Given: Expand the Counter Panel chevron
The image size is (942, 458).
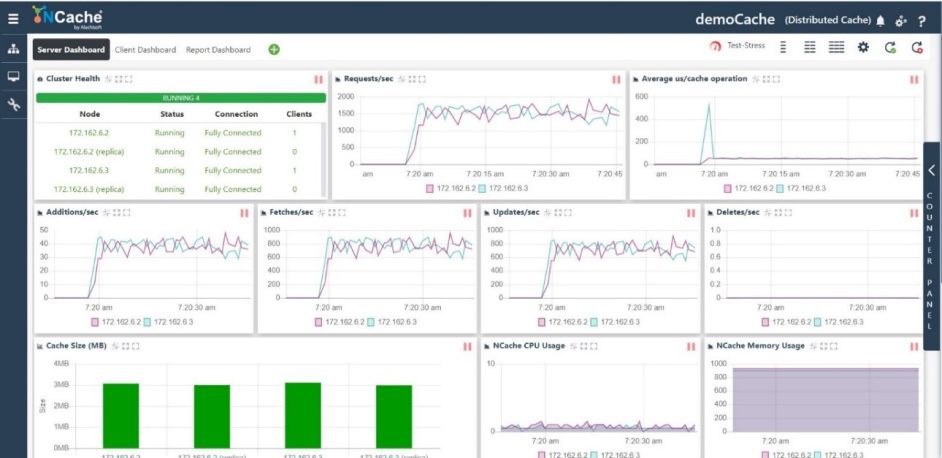Looking at the screenshot, I should point(932,170).
